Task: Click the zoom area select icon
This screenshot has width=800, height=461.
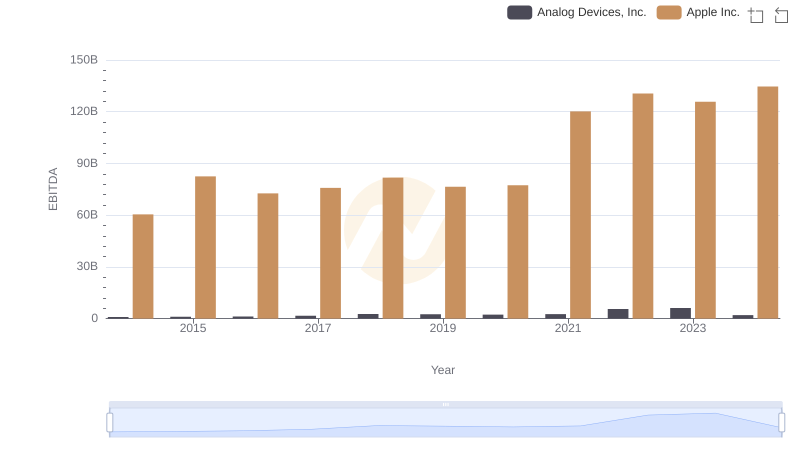Action: [756, 15]
